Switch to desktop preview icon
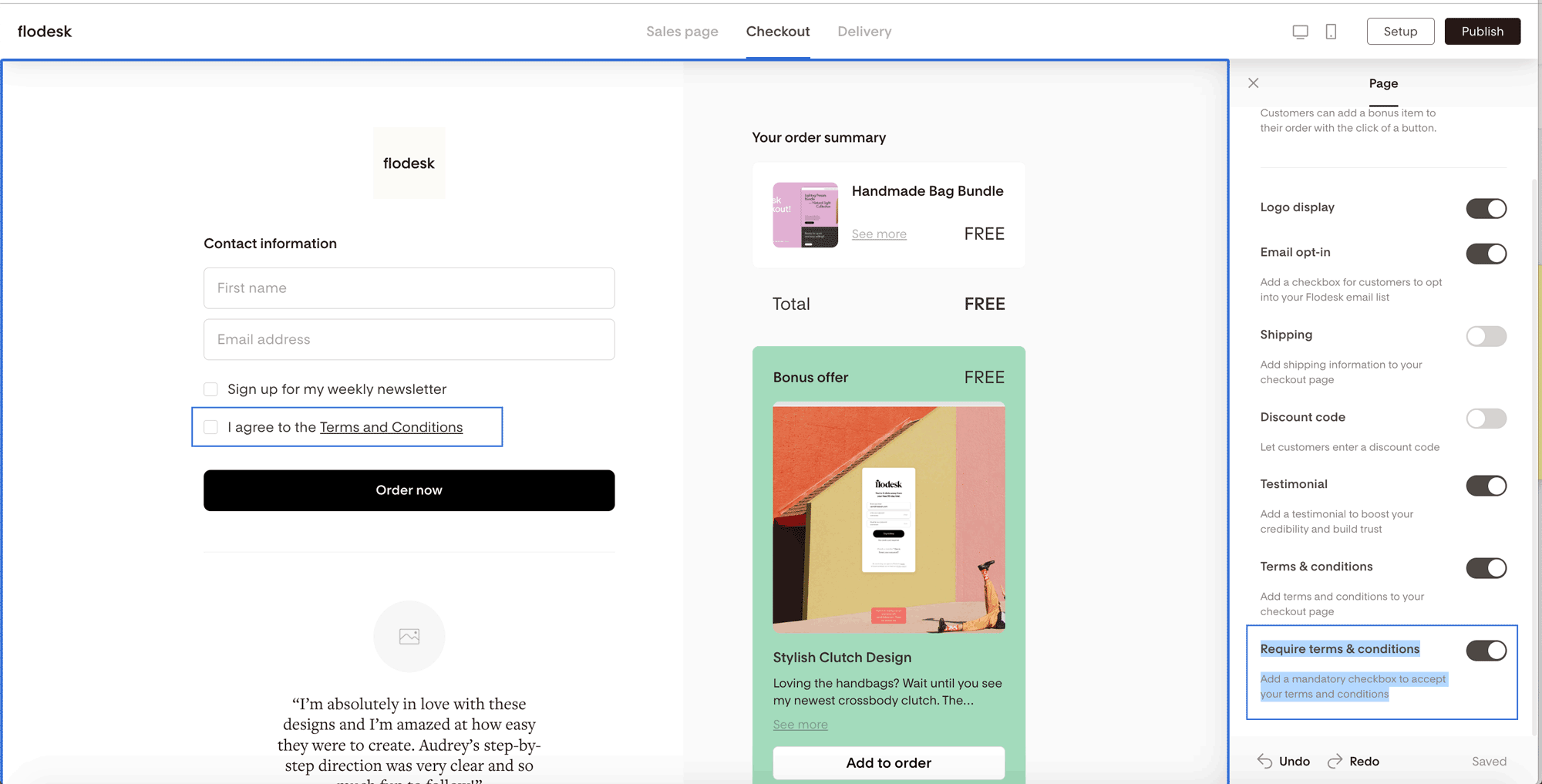Image resolution: width=1542 pixels, height=784 pixels. 1300,32
